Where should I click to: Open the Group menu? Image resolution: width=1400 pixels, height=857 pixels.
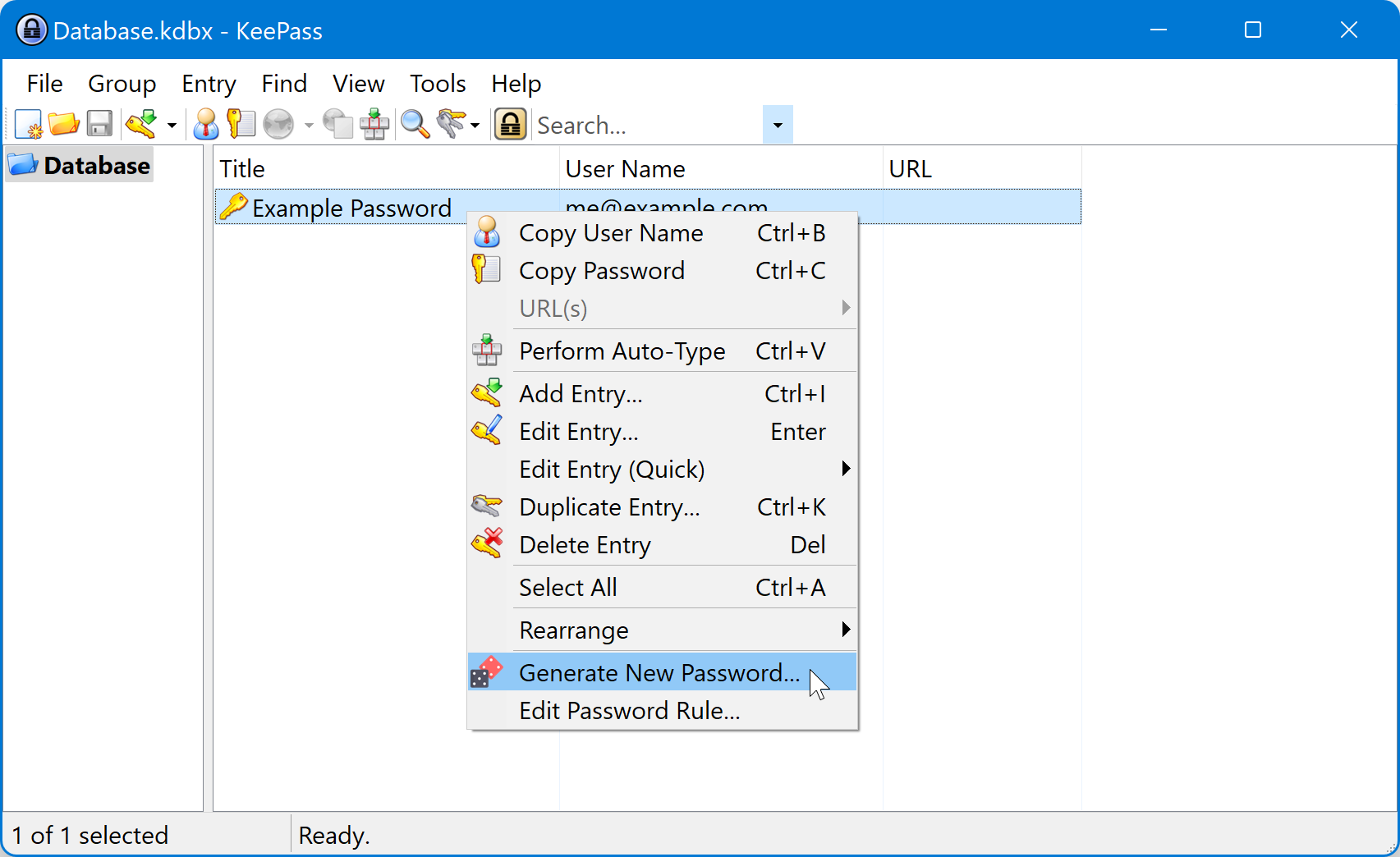[x=122, y=84]
